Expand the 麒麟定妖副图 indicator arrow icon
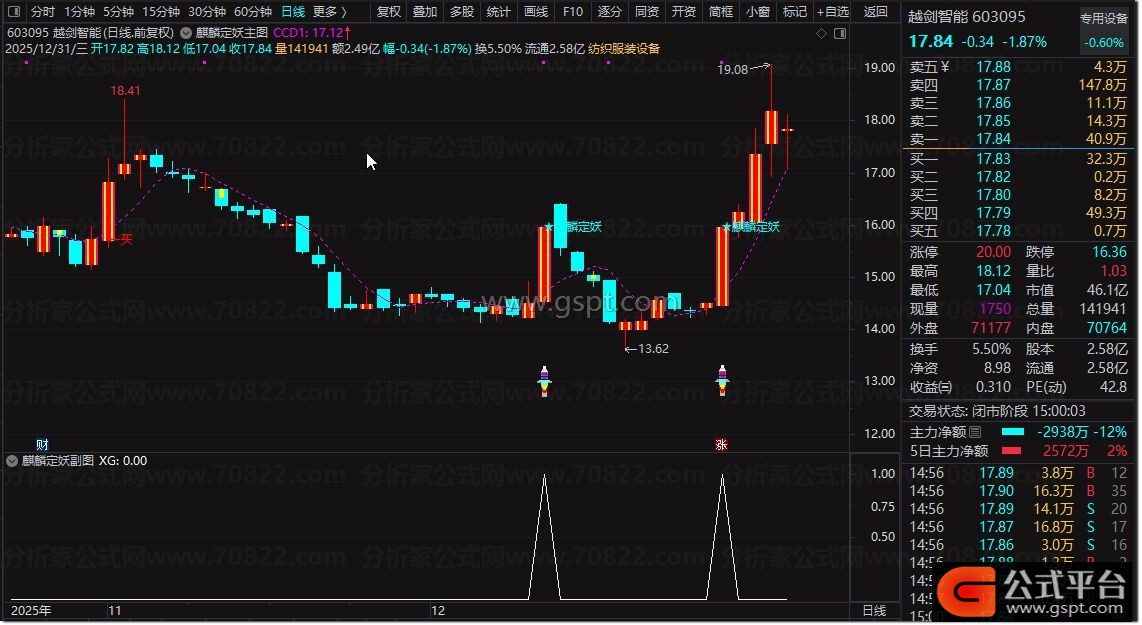This screenshot has height=625, width=1142. coord(13,461)
